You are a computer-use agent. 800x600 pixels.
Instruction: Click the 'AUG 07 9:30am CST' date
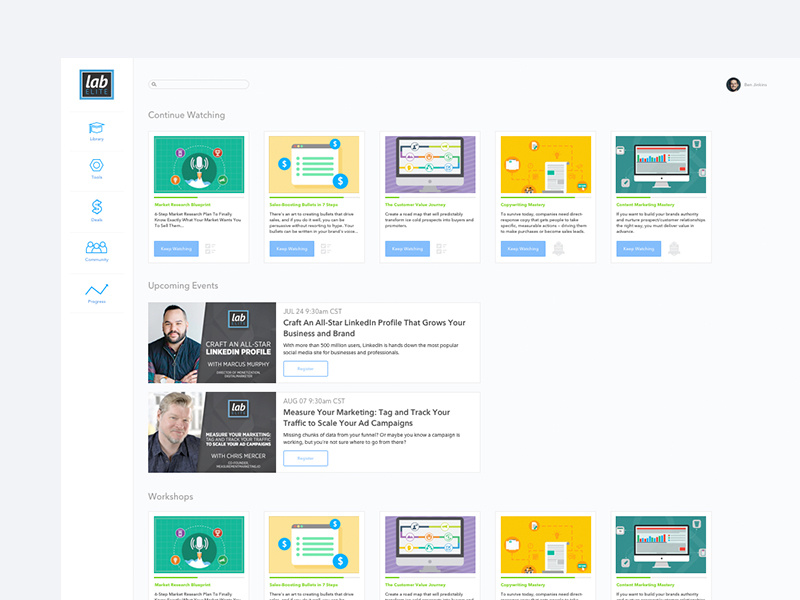coord(314,401)
